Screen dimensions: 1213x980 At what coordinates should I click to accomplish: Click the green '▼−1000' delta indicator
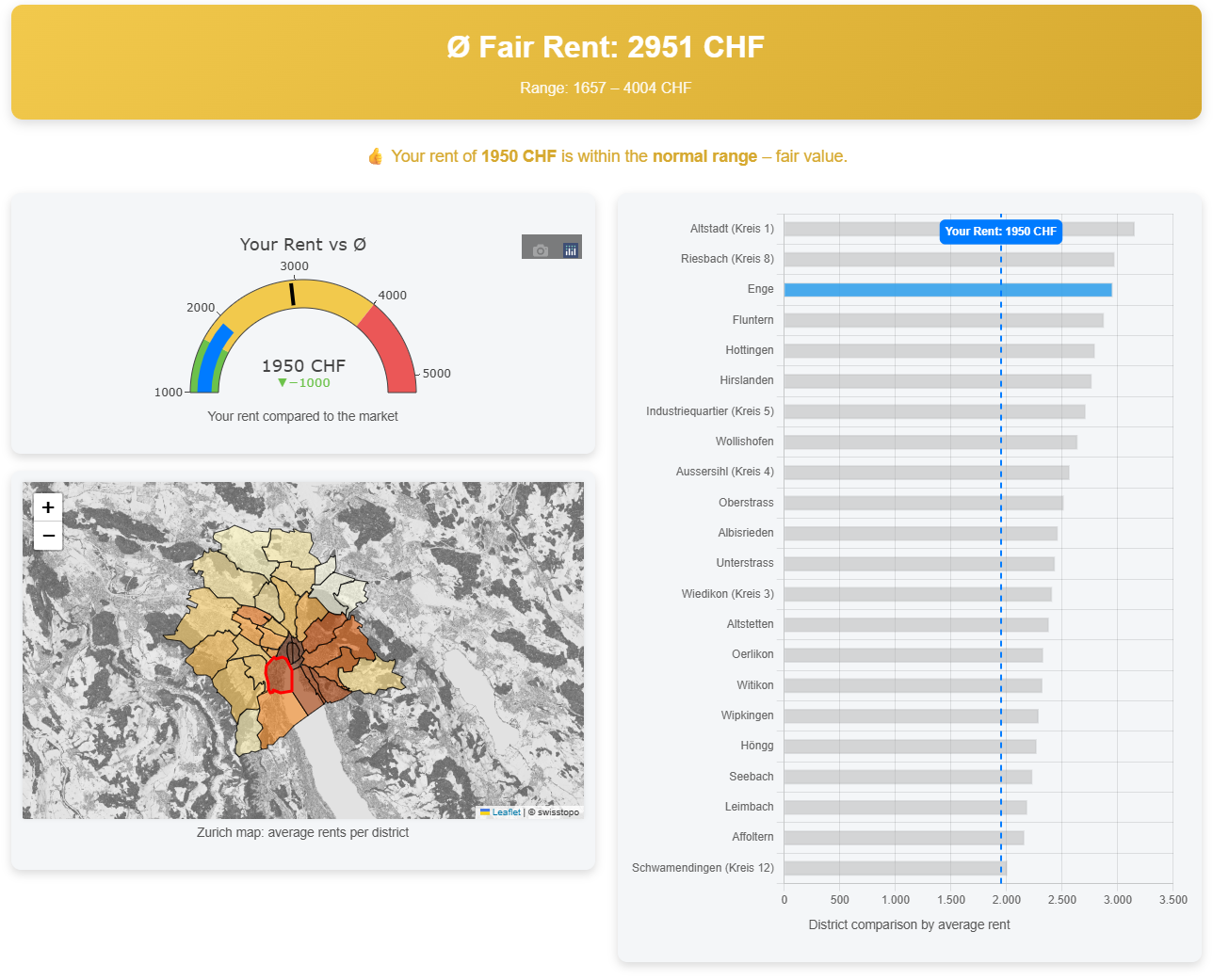pos(303,383)
